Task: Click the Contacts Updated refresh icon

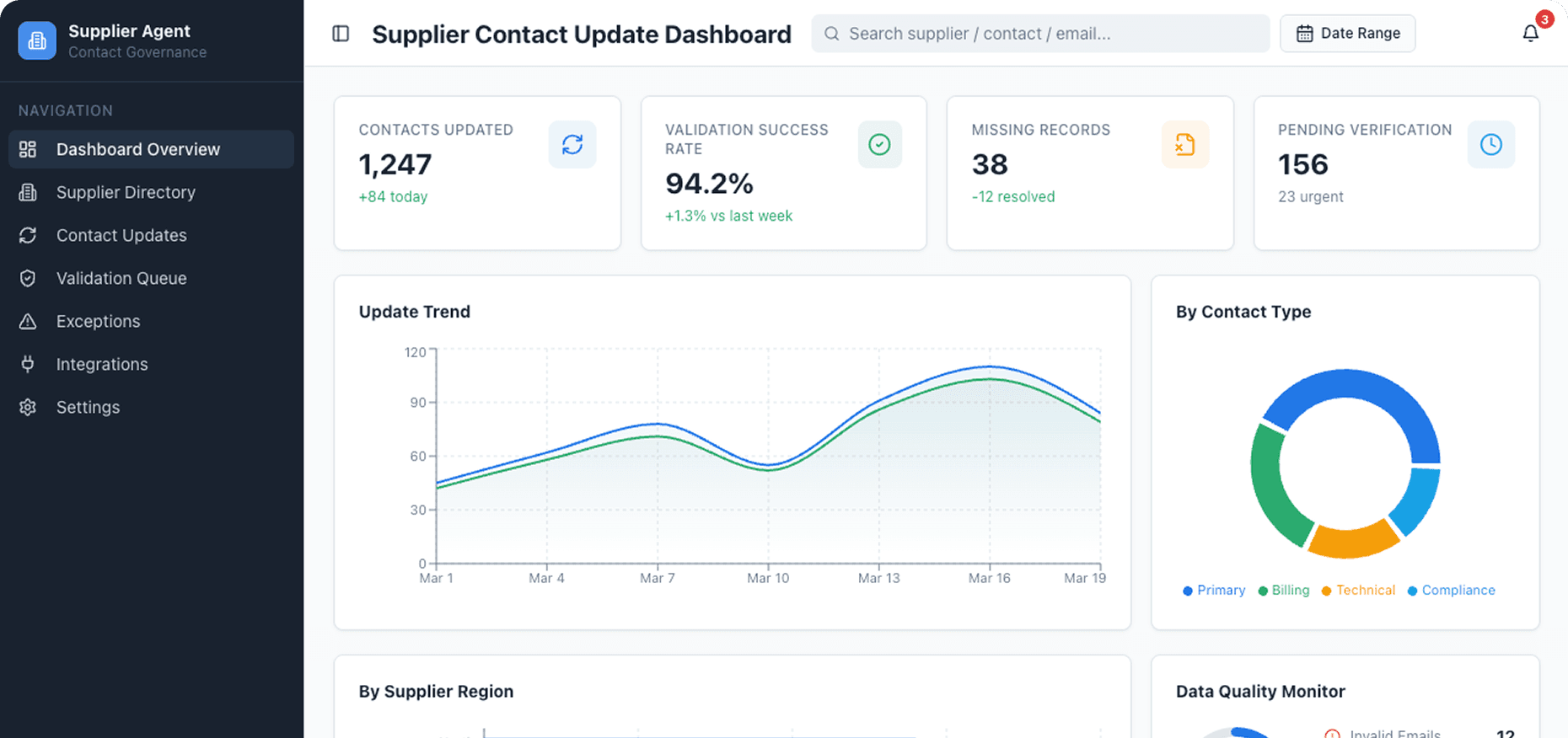Action: [x=572, y=145]
